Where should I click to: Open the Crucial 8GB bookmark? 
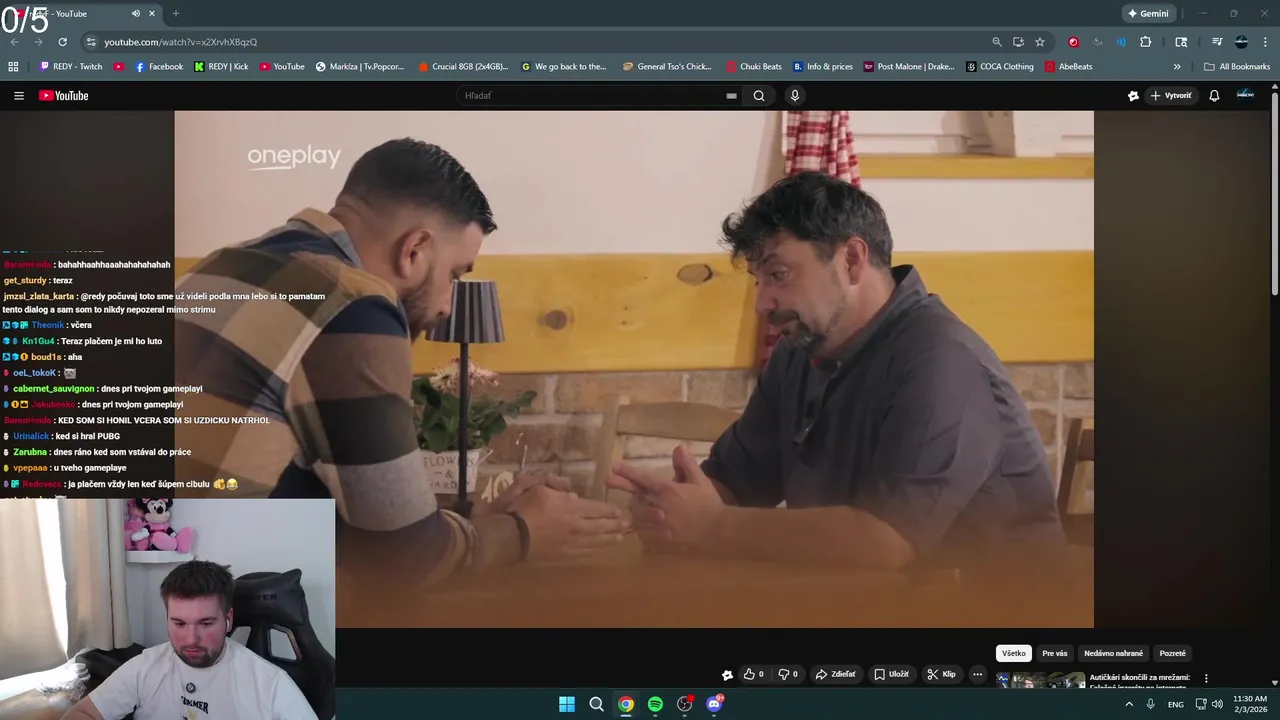coord(463,67)
